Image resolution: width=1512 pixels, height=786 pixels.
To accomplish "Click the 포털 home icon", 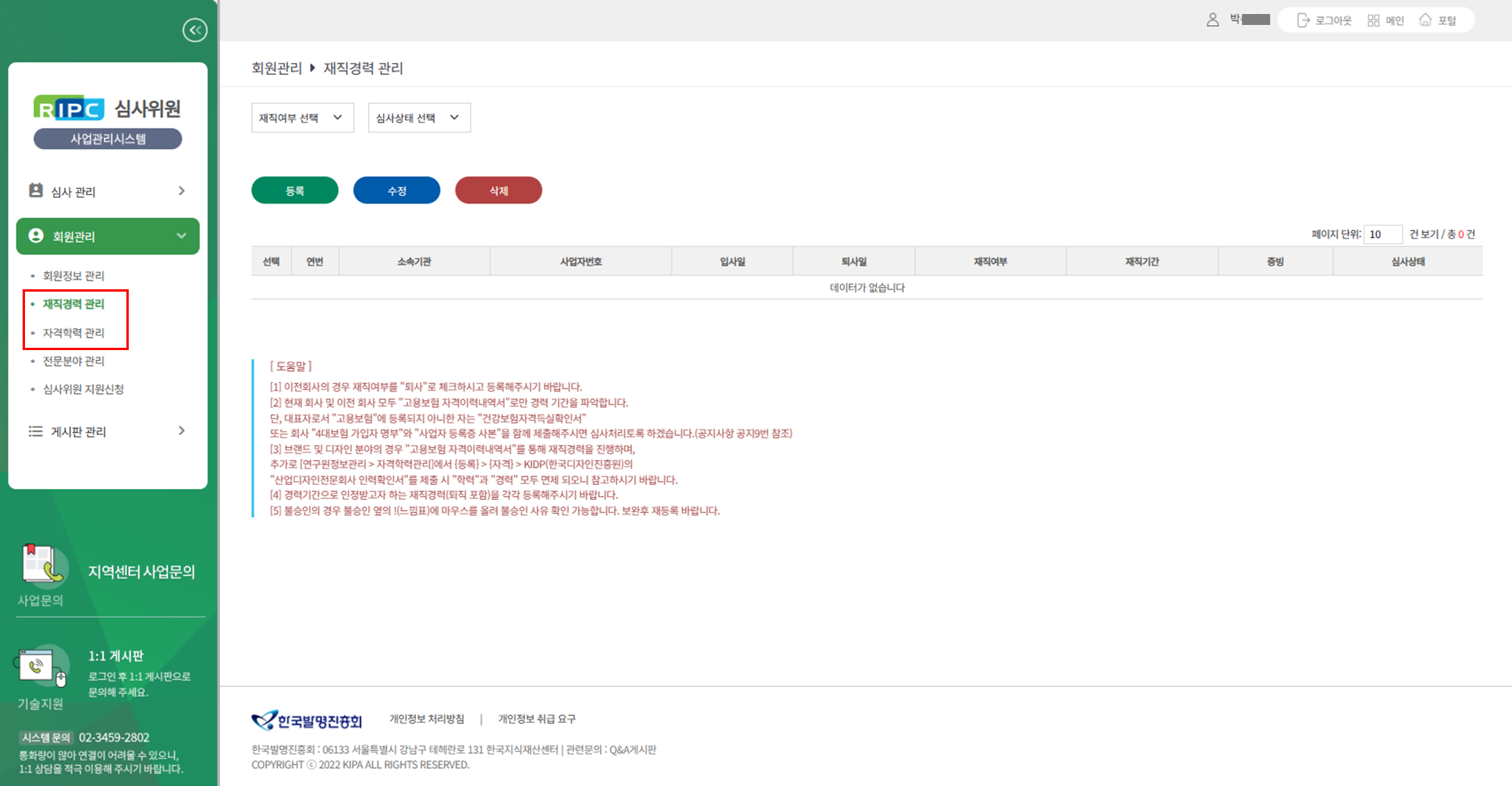I will [1425, 20].
